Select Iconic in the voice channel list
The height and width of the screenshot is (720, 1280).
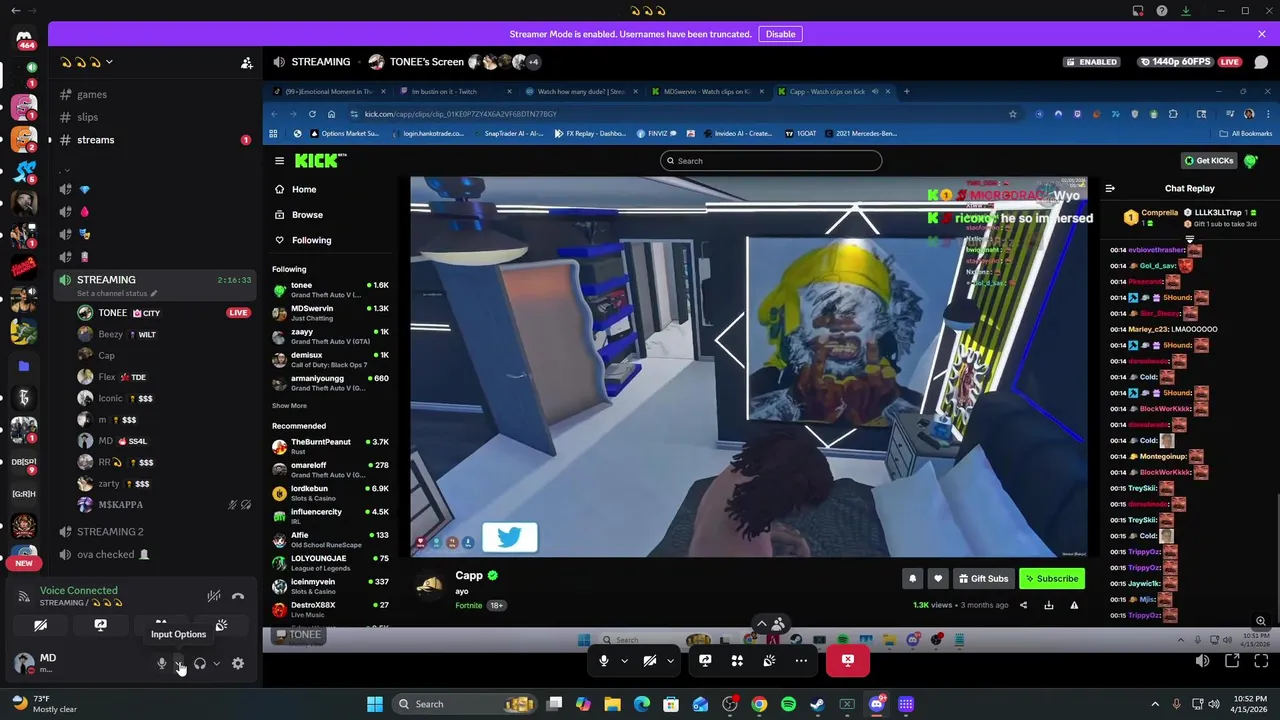pyautogui.click(x=165, y=398)
